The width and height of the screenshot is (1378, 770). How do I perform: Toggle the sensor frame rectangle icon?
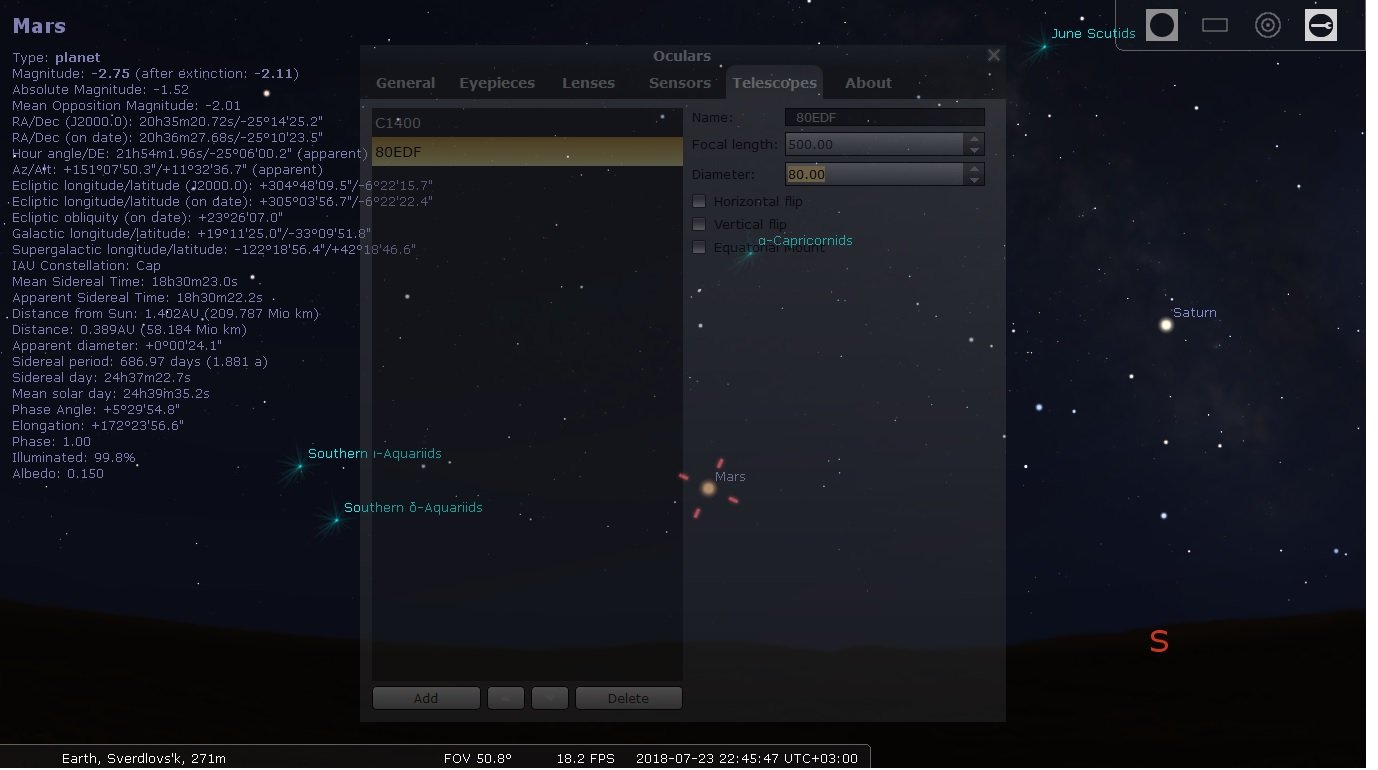point(1215,25)
